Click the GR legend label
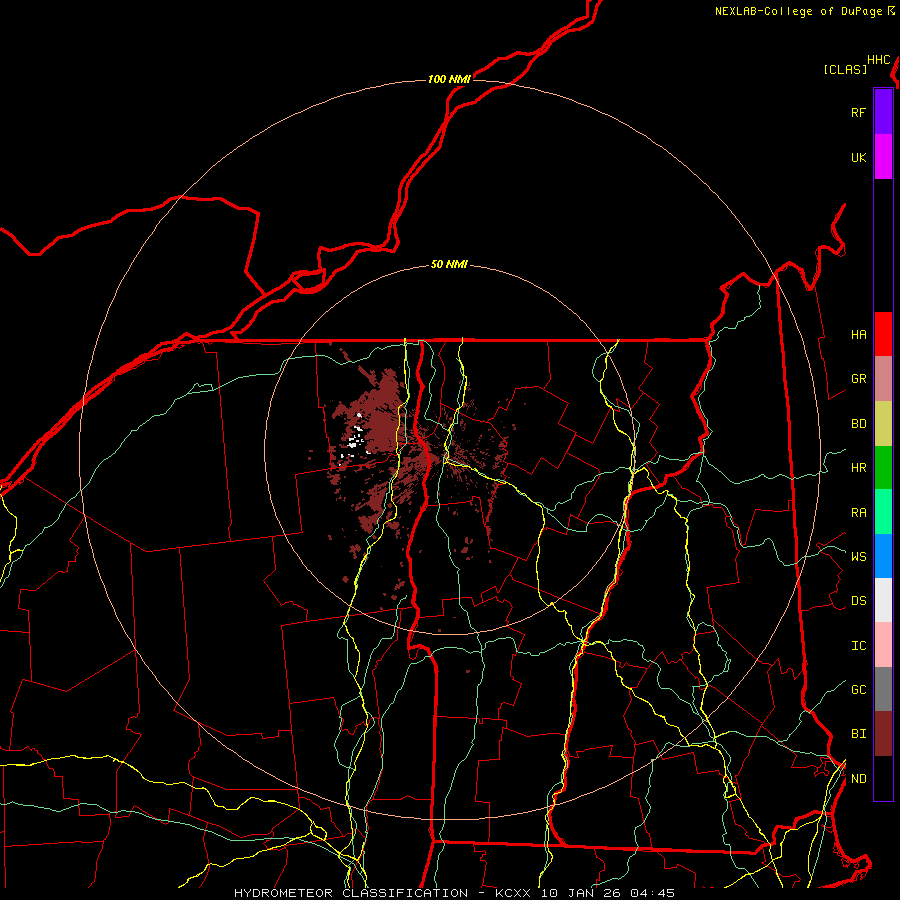 click(858, 379)
